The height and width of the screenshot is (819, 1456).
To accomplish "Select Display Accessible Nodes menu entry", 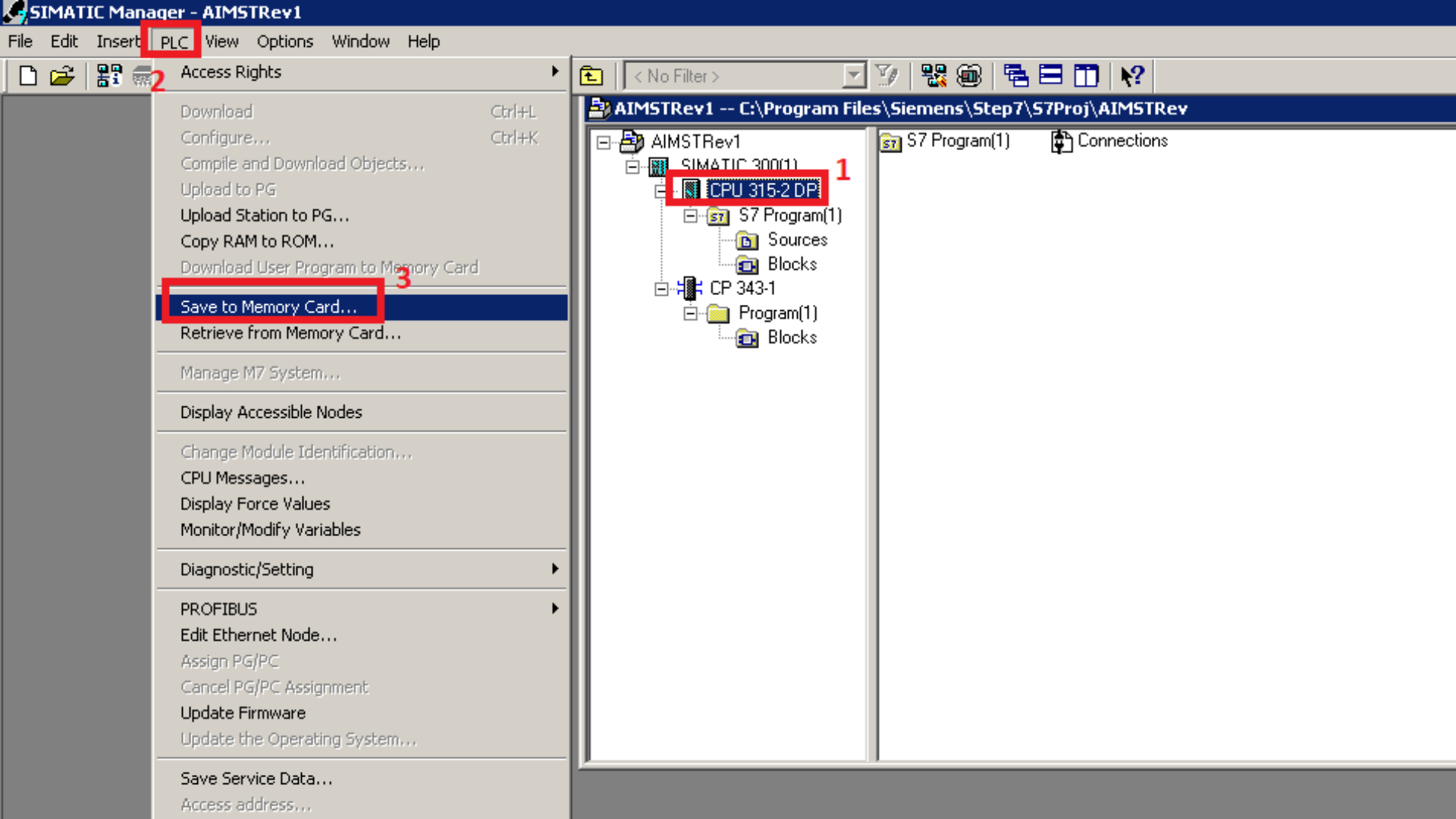I will 271,413.
